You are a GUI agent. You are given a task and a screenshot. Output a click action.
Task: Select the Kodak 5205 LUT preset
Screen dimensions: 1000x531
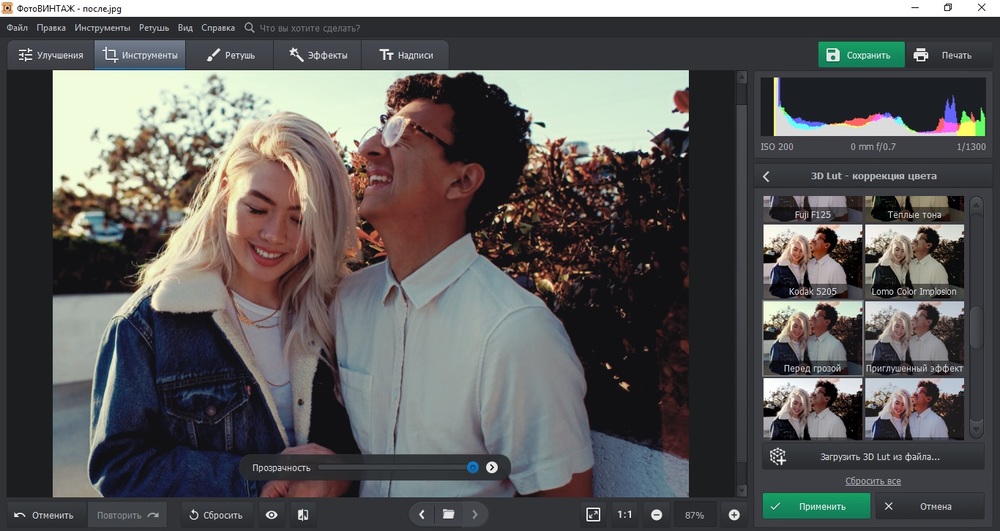[x=812, y=261]
